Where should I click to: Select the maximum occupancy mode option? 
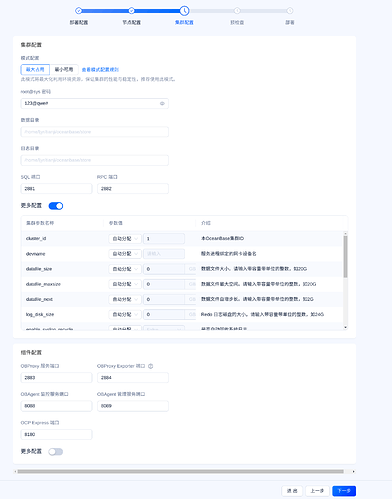pos(35,69)
